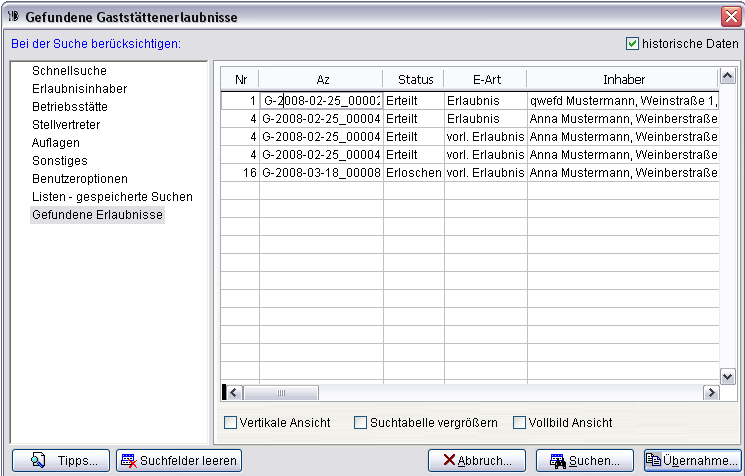Click the Inhaber column header
The height and width of the screenshot is (476, 745).
click(623, 79)
